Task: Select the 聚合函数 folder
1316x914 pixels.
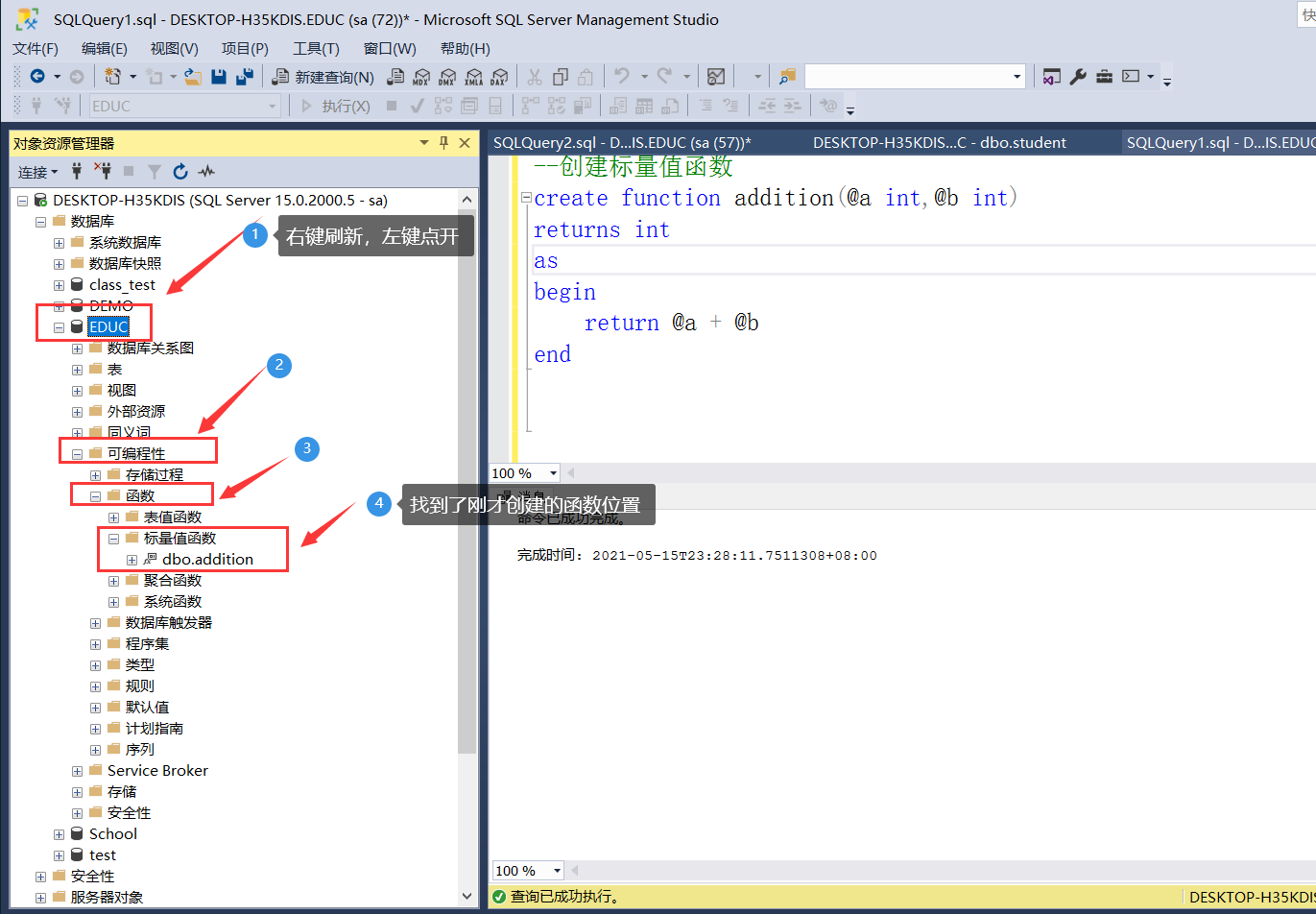Action: [173, 580]
